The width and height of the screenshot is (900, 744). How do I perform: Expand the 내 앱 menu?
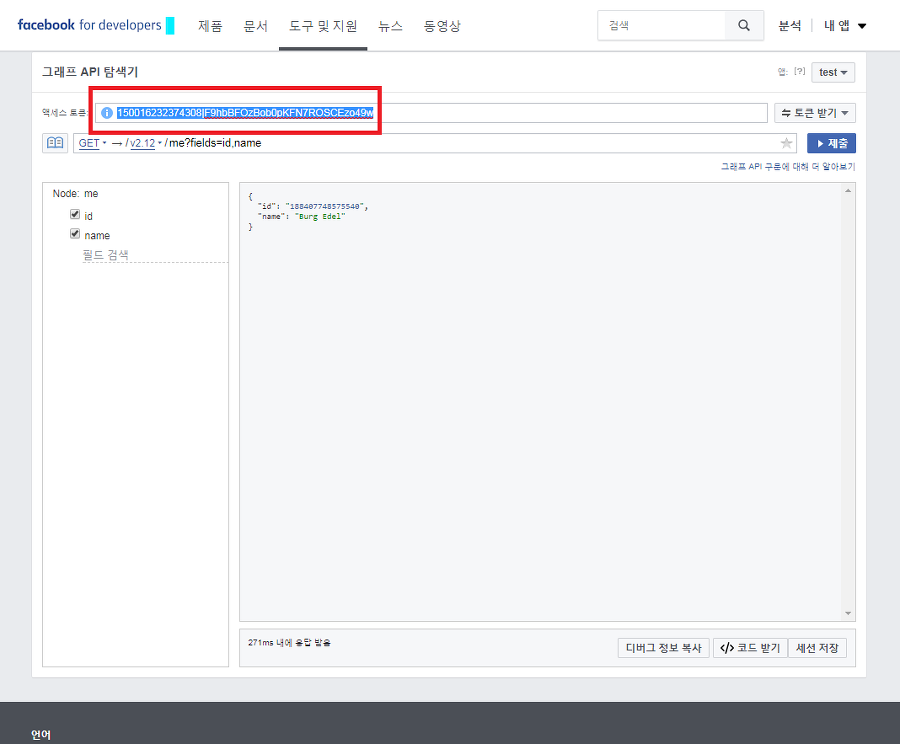(845, 25)
